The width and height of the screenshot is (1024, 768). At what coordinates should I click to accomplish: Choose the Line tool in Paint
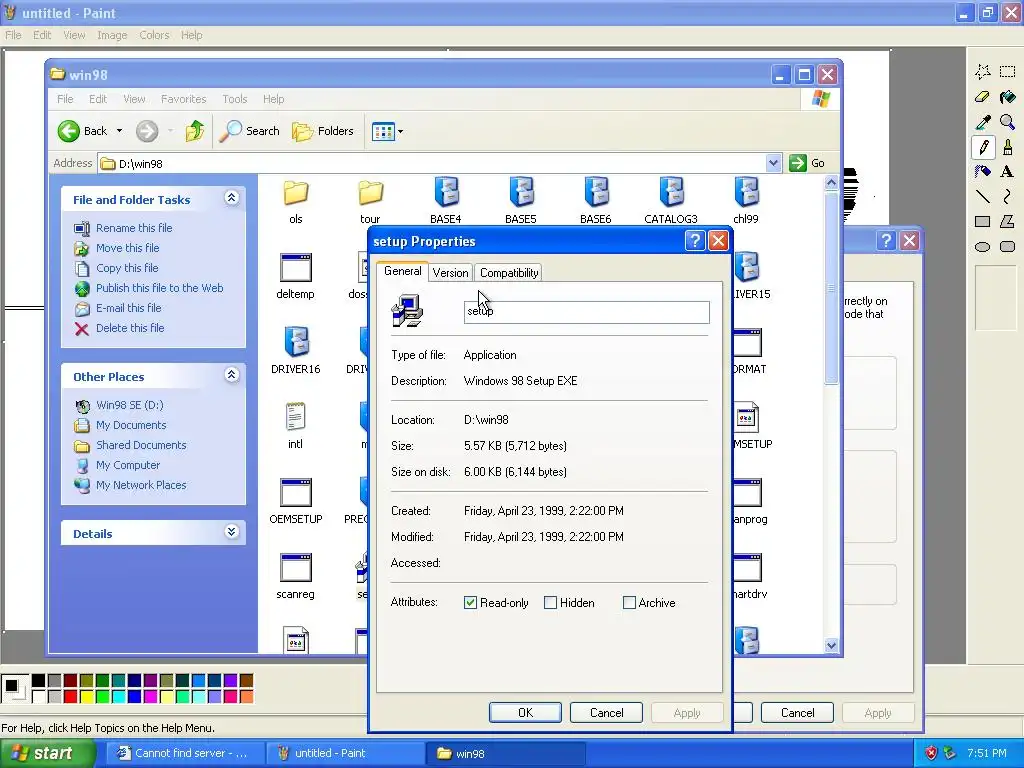tap(982, 197)
